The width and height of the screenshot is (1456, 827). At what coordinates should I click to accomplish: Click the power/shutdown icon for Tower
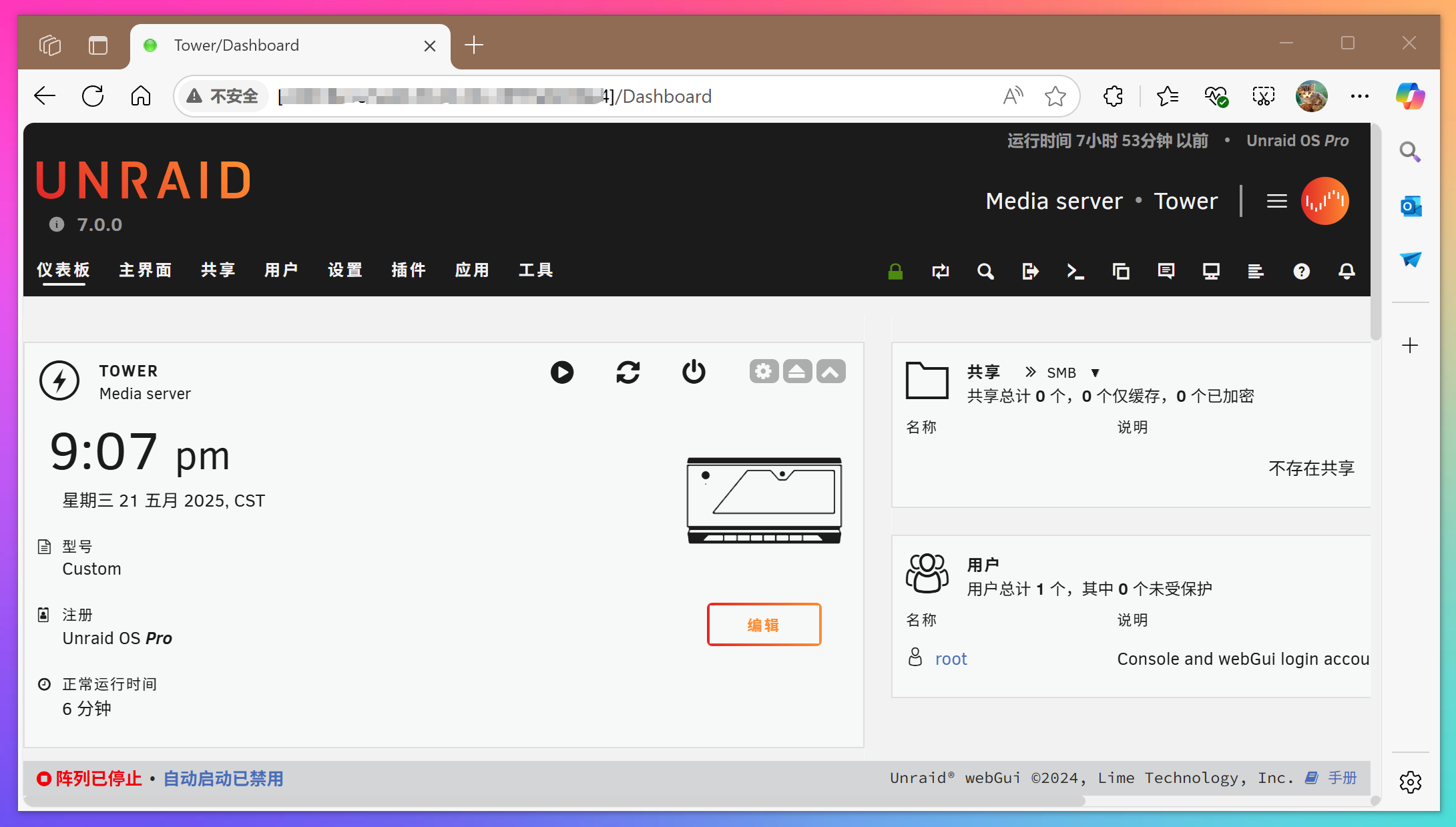pos(694,372)
